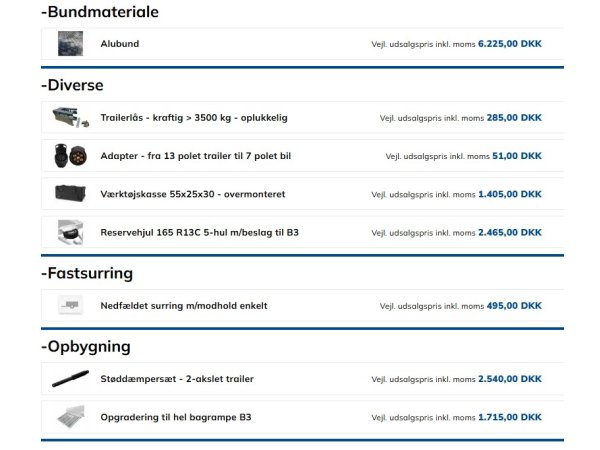The height and width of the screenshot is (450, 600).
Task: Open Nedfældet surring m/modhold enkelt
Action: (184, 305)
